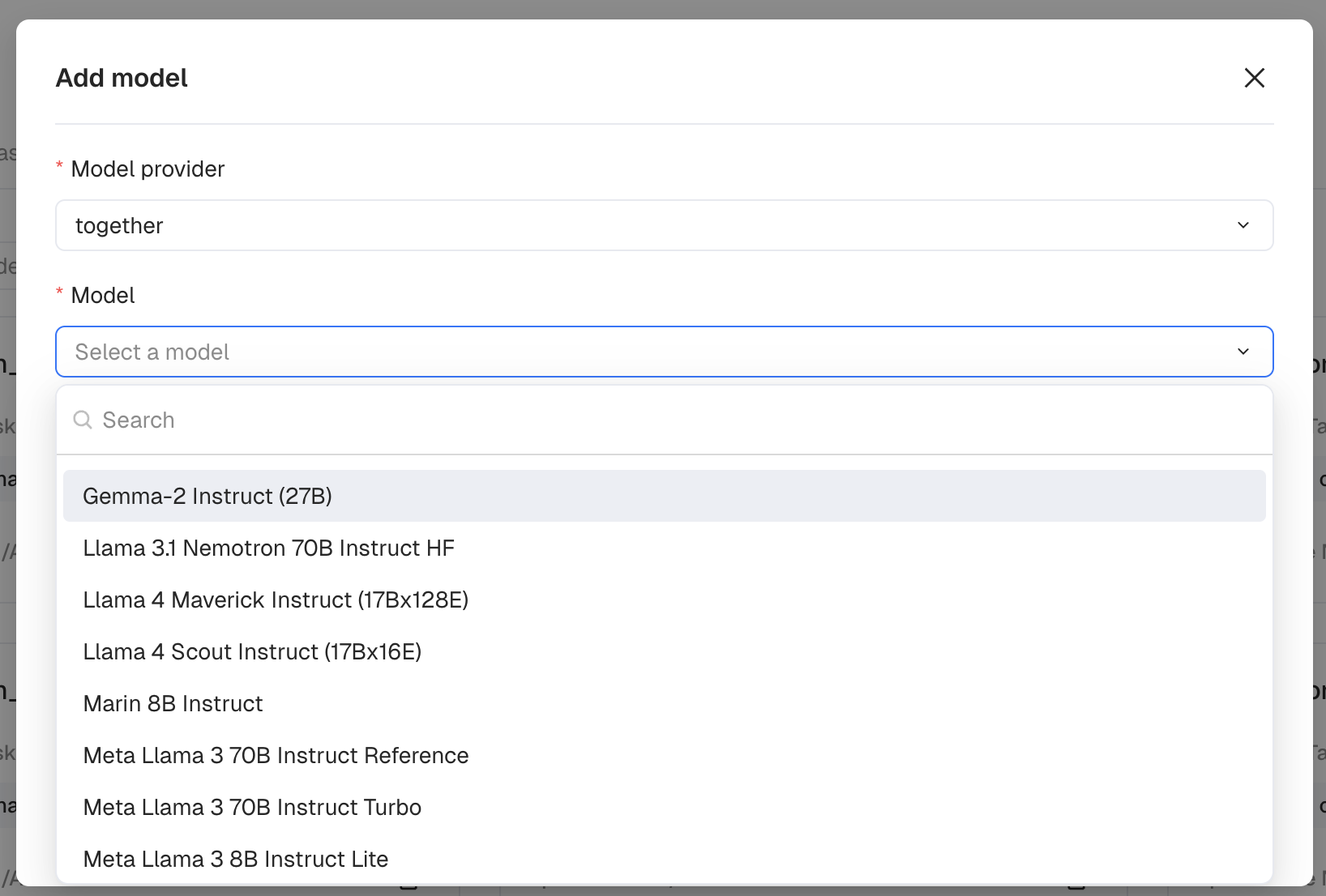Choose Llama 4 Maverick Instruct (17Bx128E)

664,599
